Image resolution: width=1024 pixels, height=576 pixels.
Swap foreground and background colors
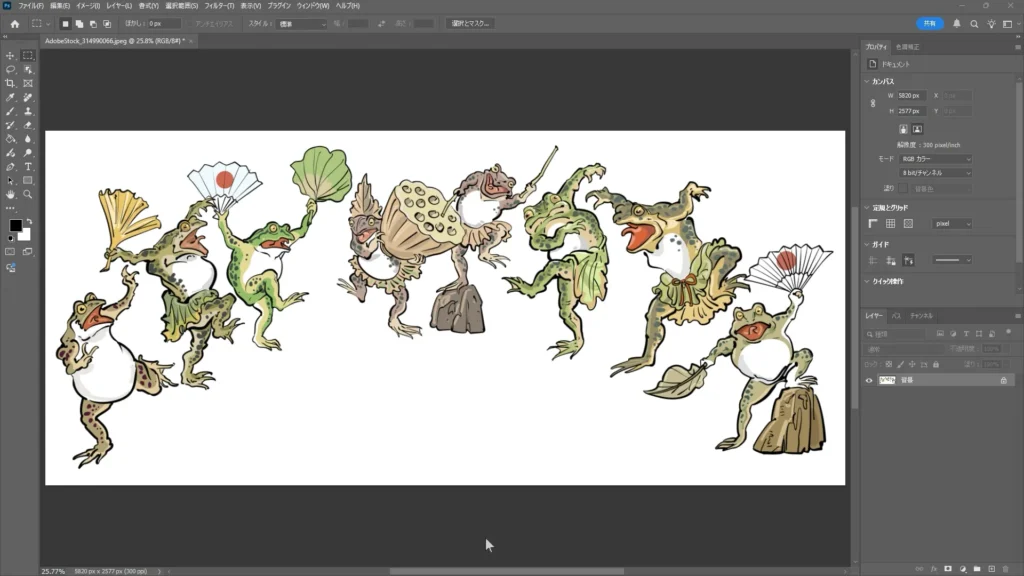pyautogui.click(x=29, y=221)
